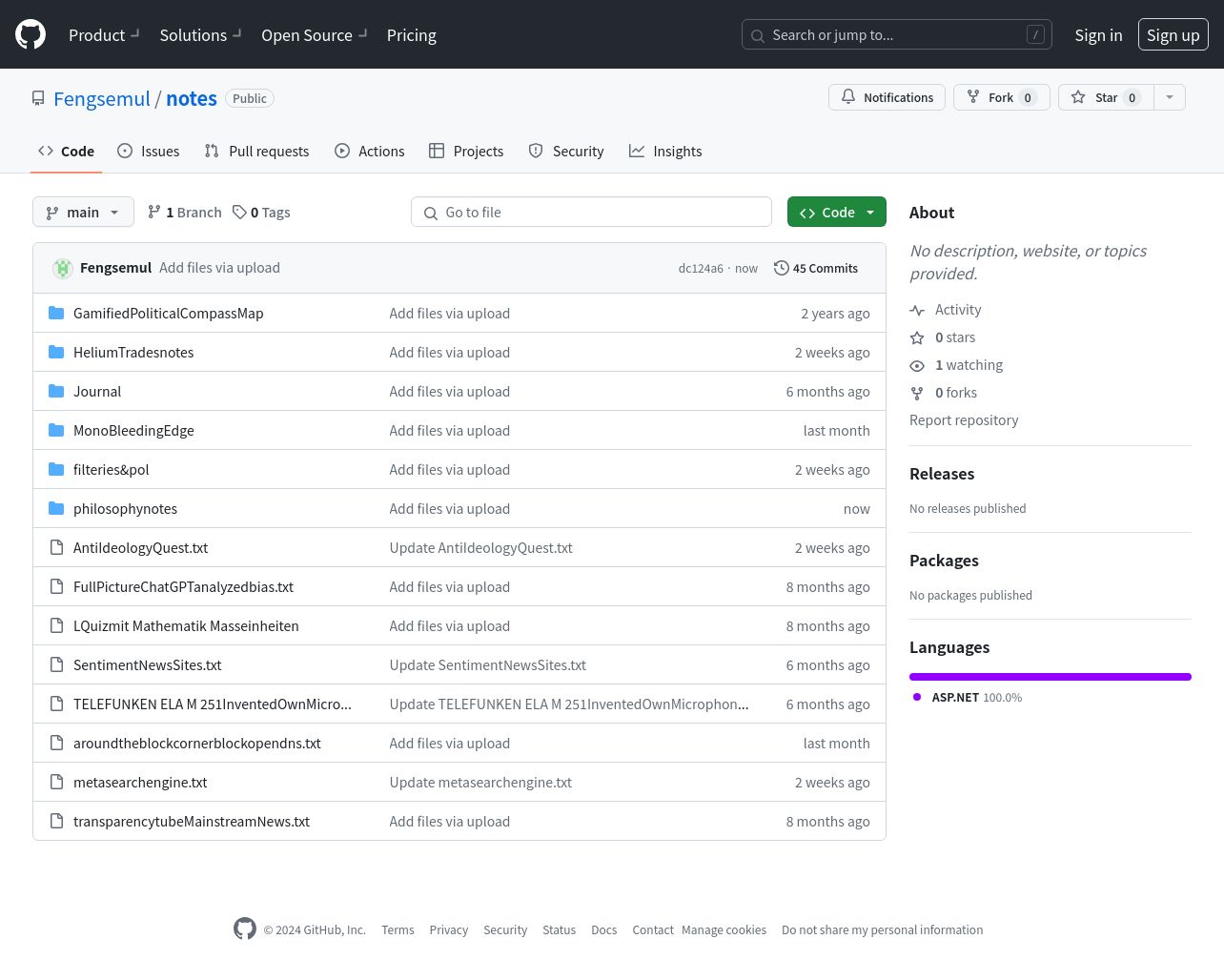This screenshot has height=980, width=1224.
Task: Expand the star lists dropdown arrow
Action: point(1170,97)
